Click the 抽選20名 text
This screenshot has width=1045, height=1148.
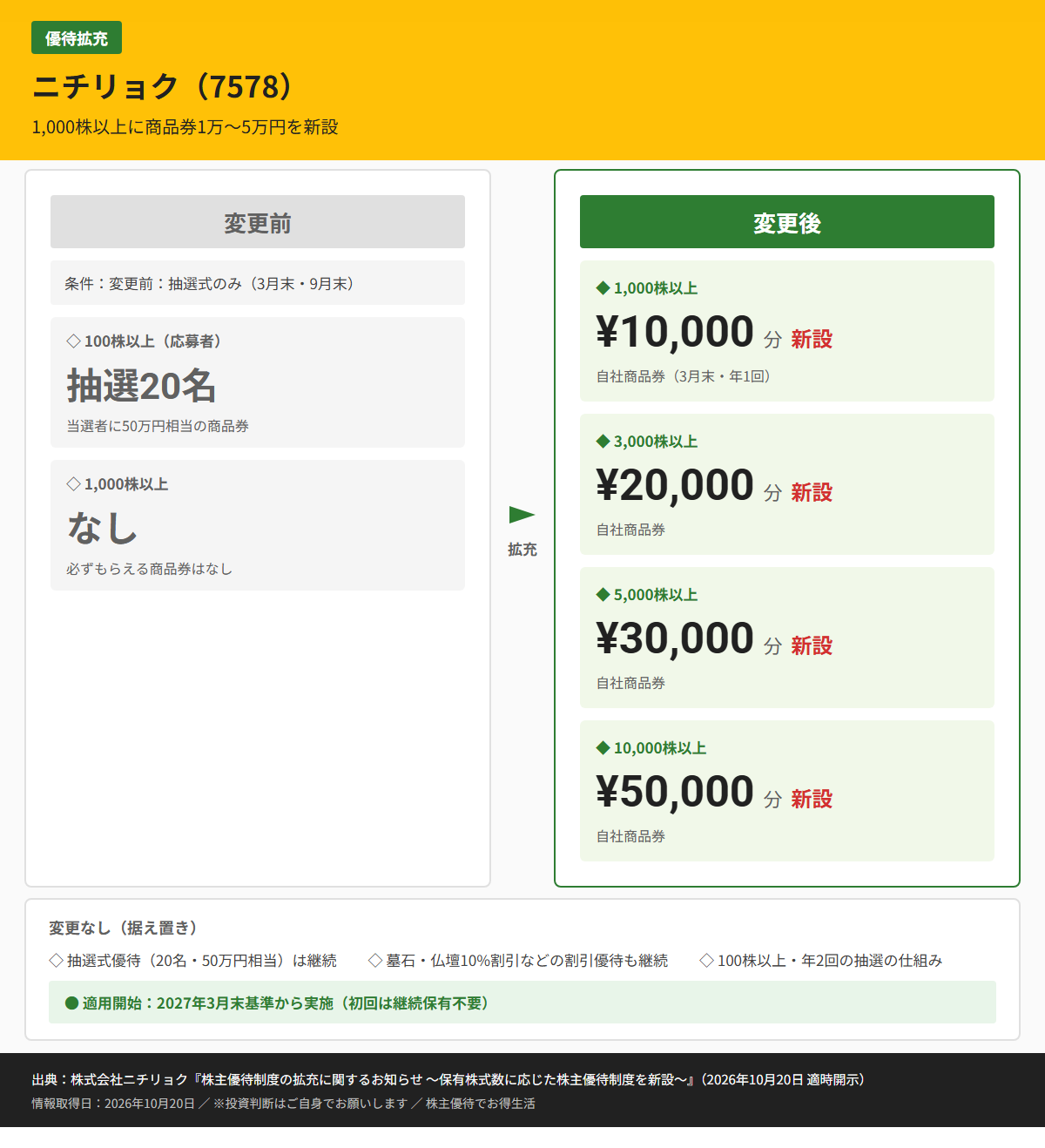click(x=141, y=385)
